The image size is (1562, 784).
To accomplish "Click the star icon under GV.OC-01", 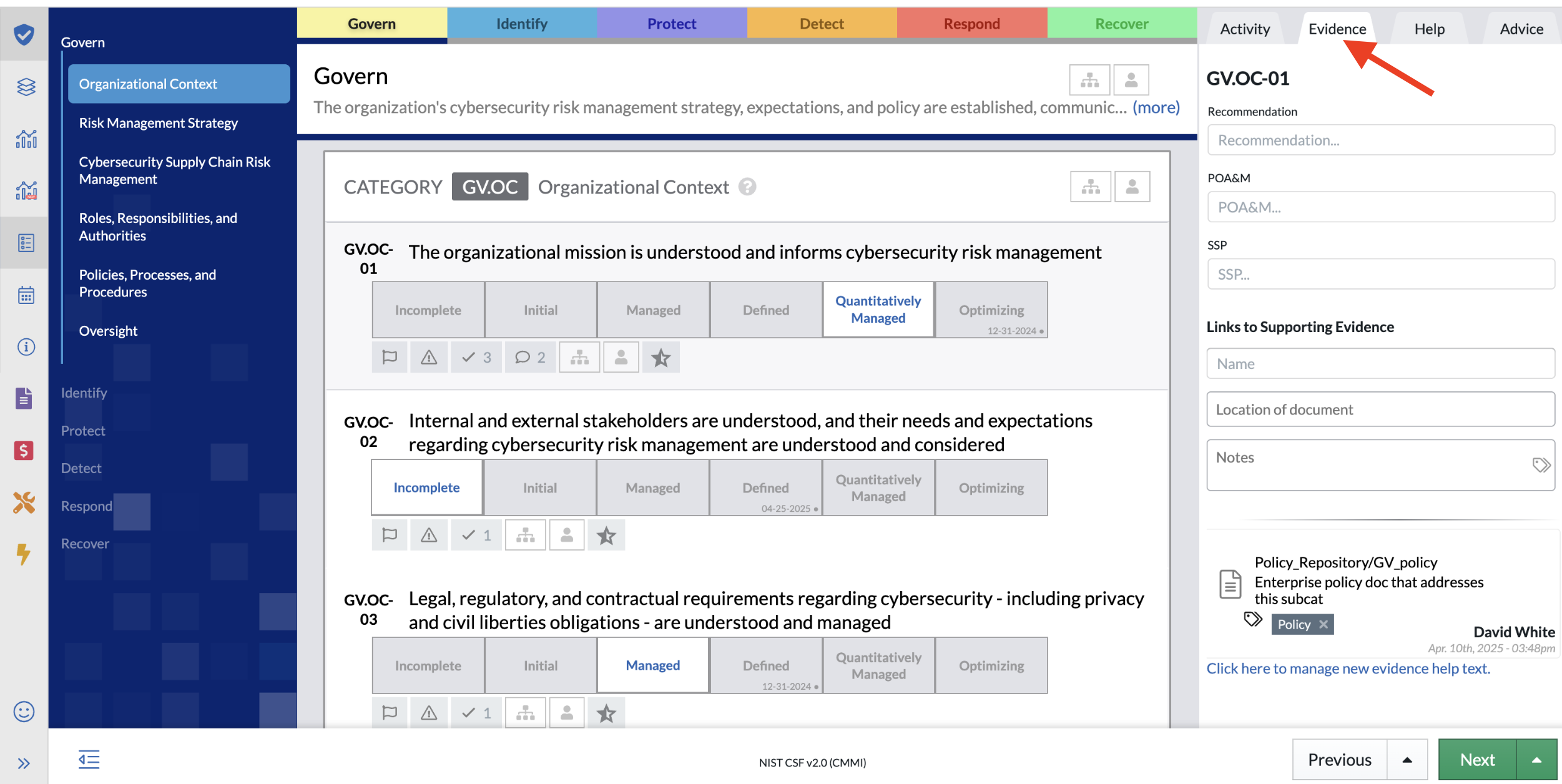I will (661, 357).
